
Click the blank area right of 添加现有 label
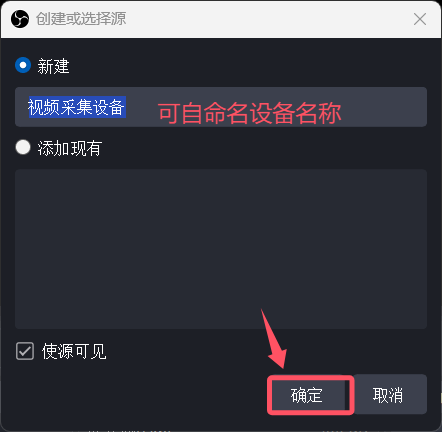(263, 148)
